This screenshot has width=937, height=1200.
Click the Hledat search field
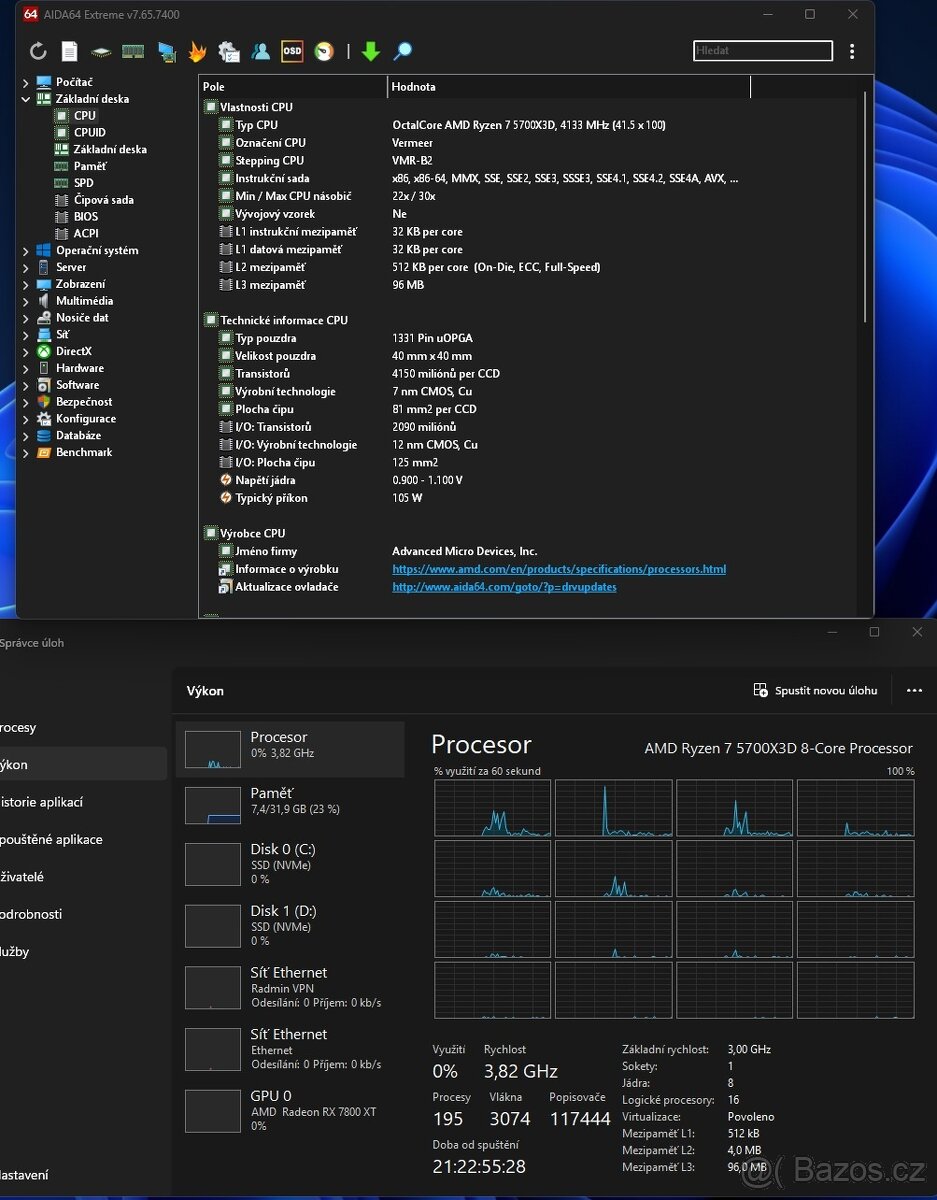pos(762,51)
